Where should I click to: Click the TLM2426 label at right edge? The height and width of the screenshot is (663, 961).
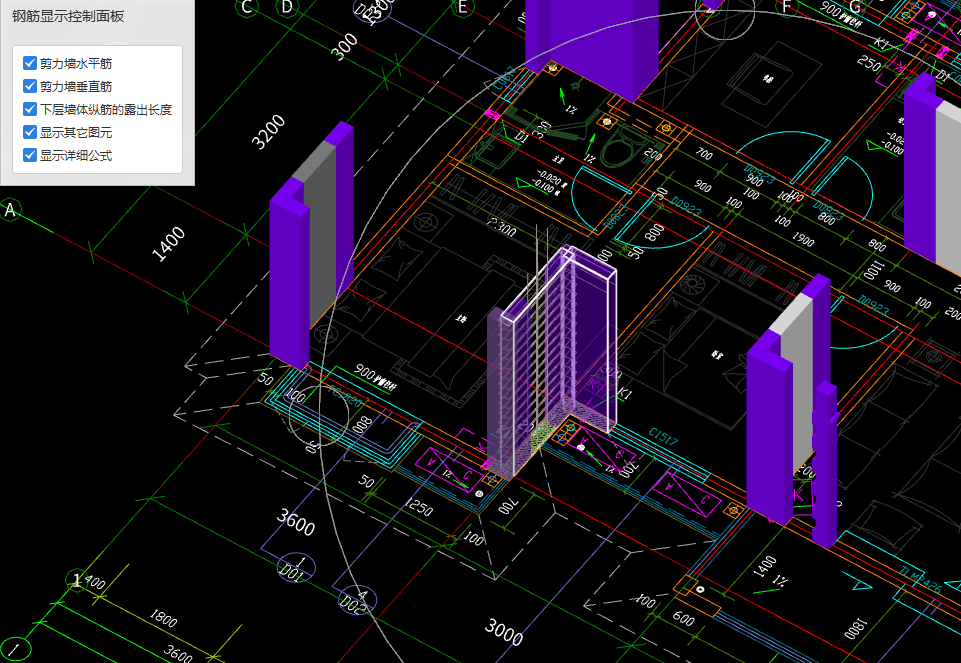coord(920,580)
